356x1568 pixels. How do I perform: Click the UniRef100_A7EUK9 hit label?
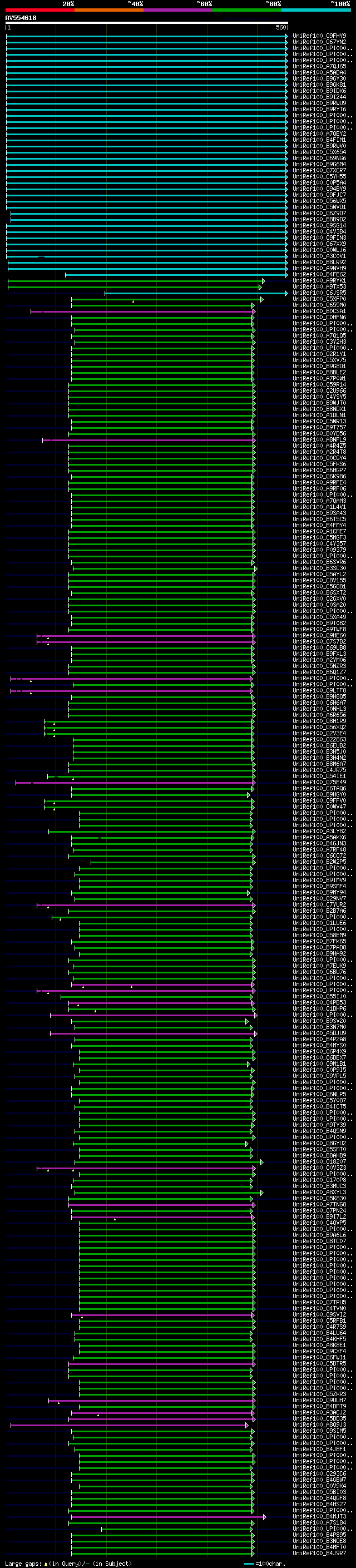pyautogui.click(x=319, y=966)
